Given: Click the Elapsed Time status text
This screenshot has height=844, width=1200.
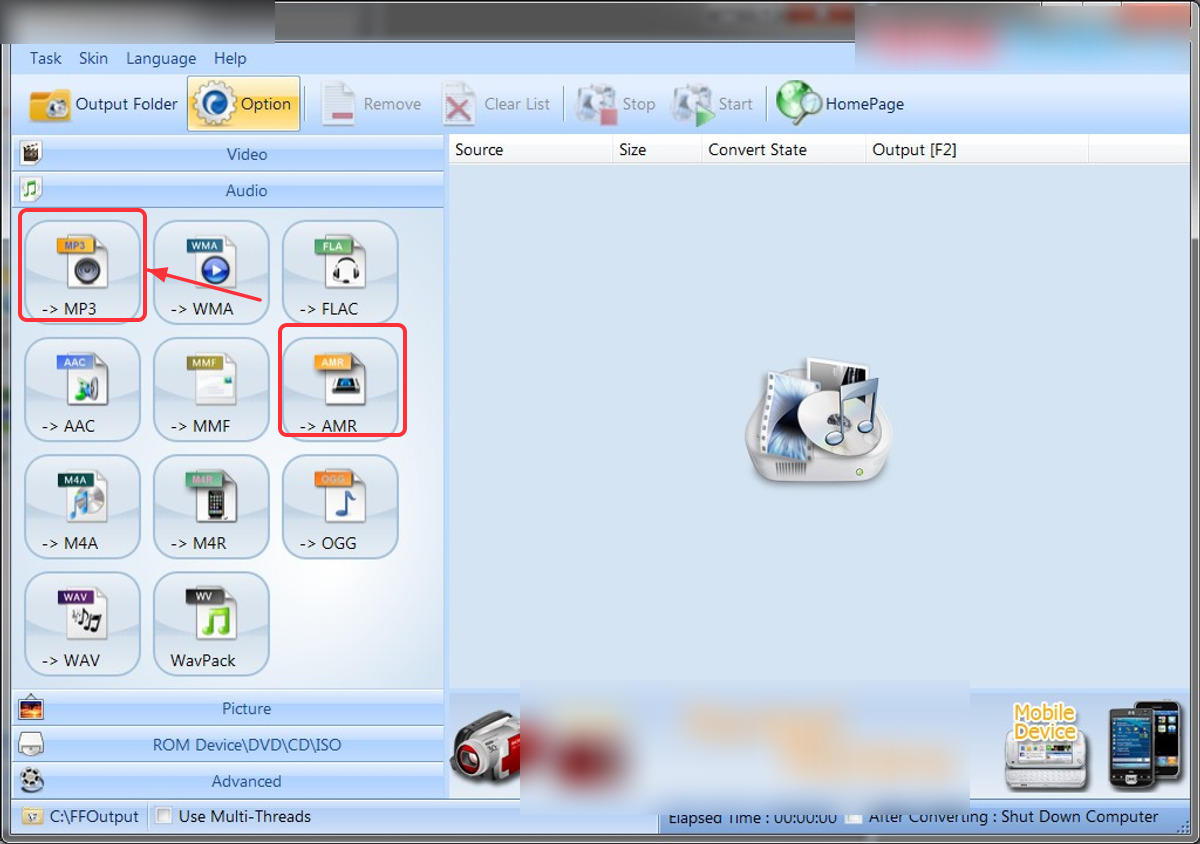Looking at the screenshot, I should click(752, 817).
